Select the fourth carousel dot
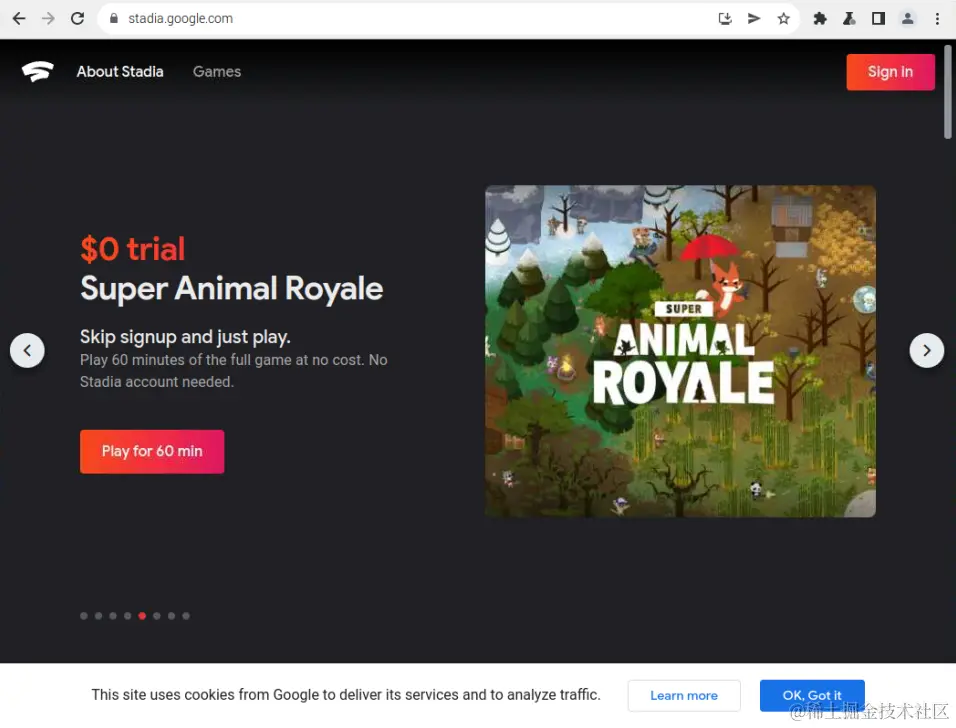Screen dimensions: 956x728 (x=127, y=616)
